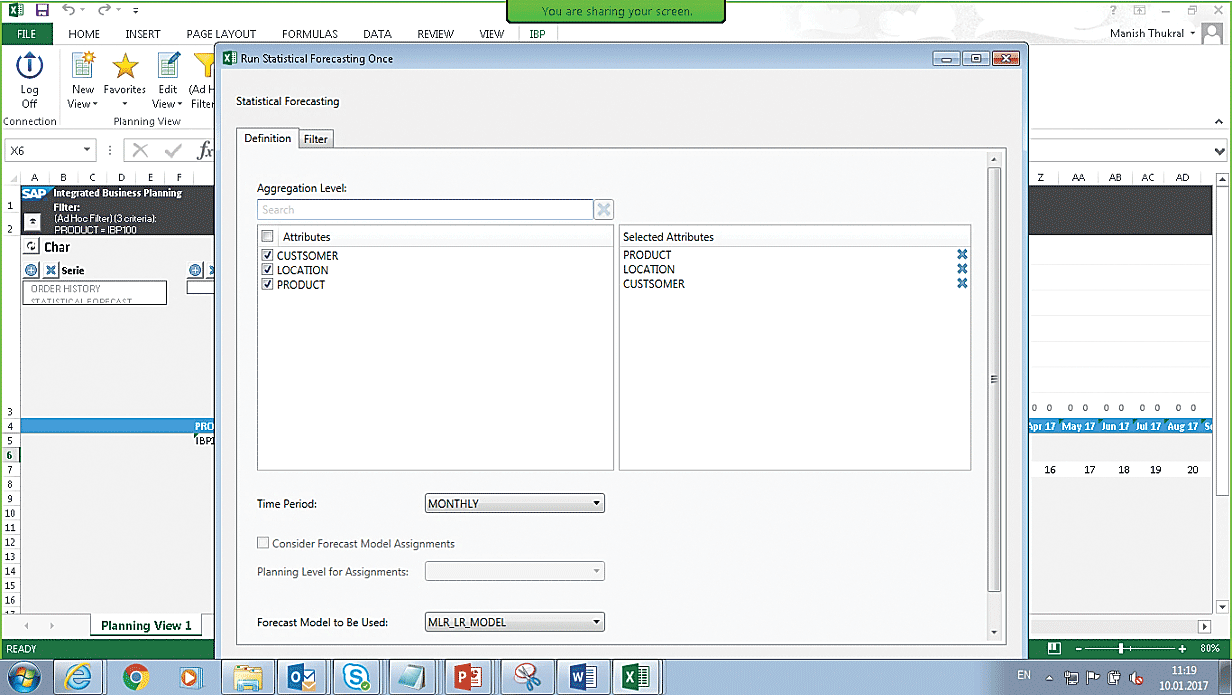This screenshot has width=1232, height=695.
Task: Open the PAGE LAYOUT ribbon tab
Action: pos(221,33)
